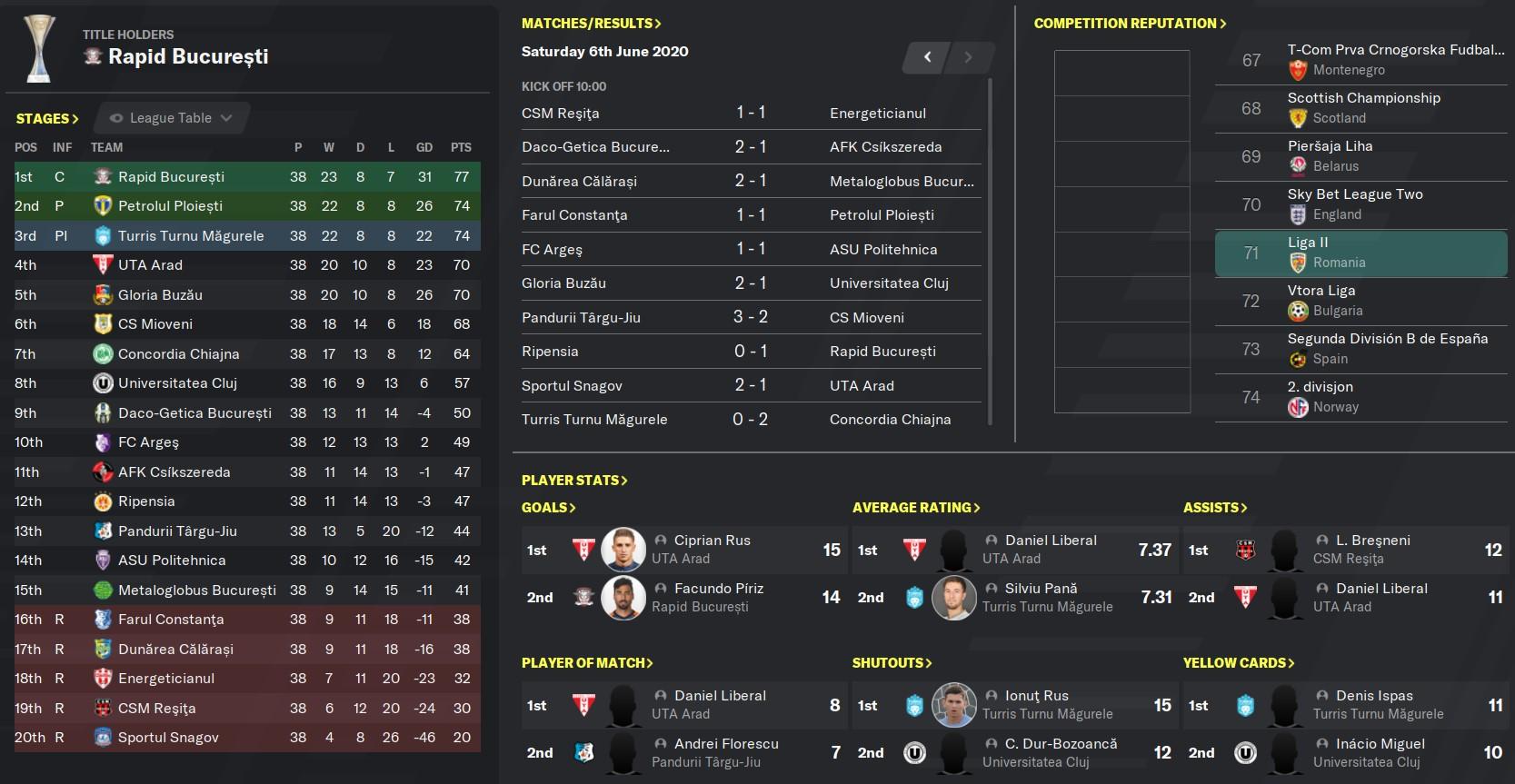Go to next match day with right arrow
Image resolution: width=1515 pixels, height=784 pixels.
(968, 57)
